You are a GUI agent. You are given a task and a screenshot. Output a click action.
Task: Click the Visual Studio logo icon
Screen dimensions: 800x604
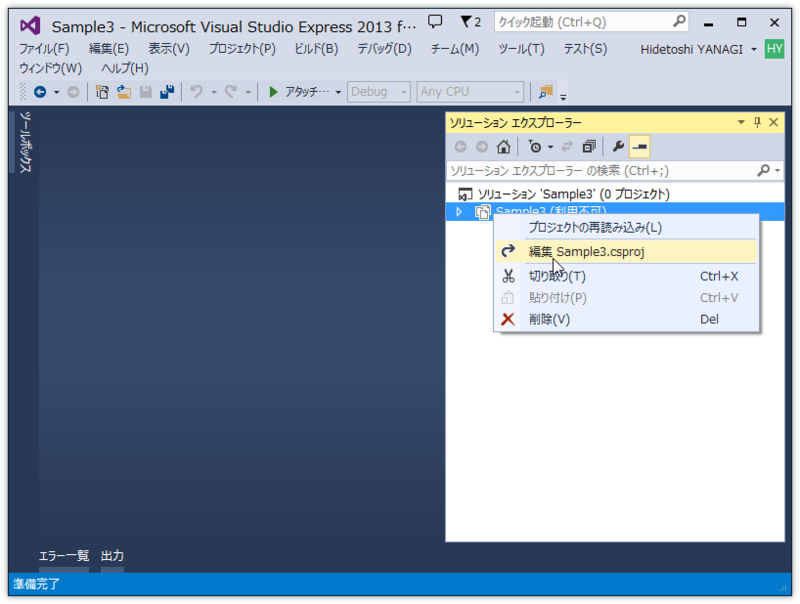pyautogui.click(x=30, y=26)
